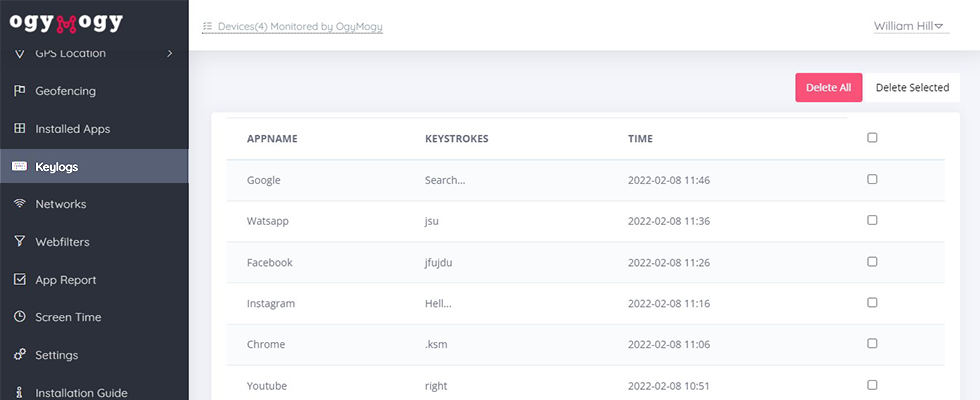Click the Screen Time clock icon
Image resolution: width=980 pixels, height=400 pixels.
pyautogui.click(x=19, y=317)
